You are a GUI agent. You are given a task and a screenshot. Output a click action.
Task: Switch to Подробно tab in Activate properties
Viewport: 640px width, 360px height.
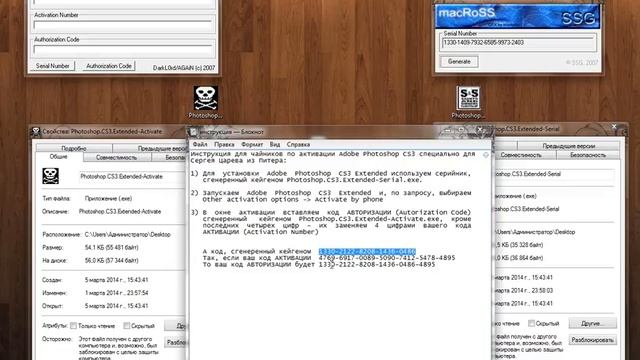point(74,148)
